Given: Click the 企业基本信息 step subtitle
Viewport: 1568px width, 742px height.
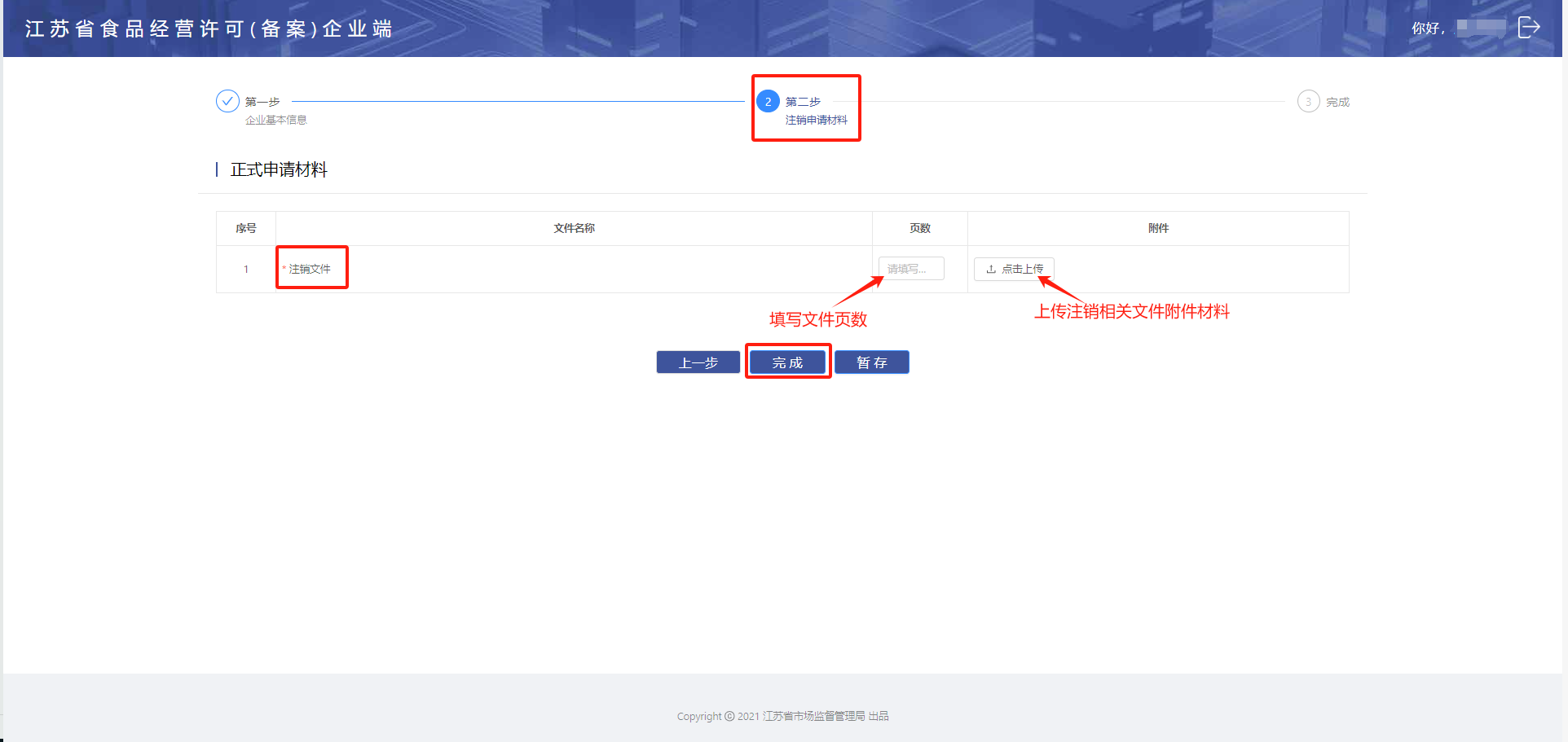Looking at the screenshot, I should coord(276,120).
